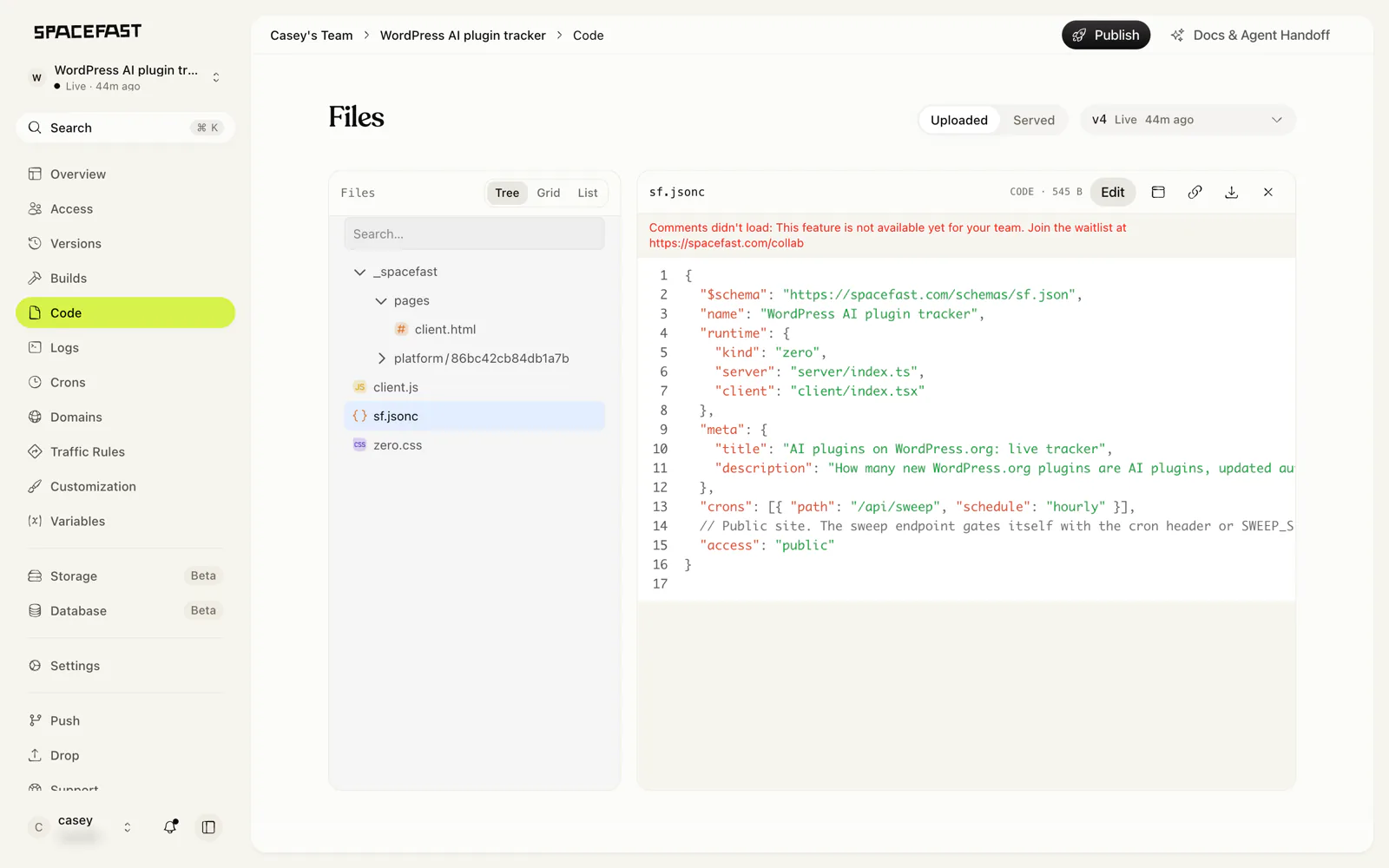Open the Settings page

pos(125,666)
